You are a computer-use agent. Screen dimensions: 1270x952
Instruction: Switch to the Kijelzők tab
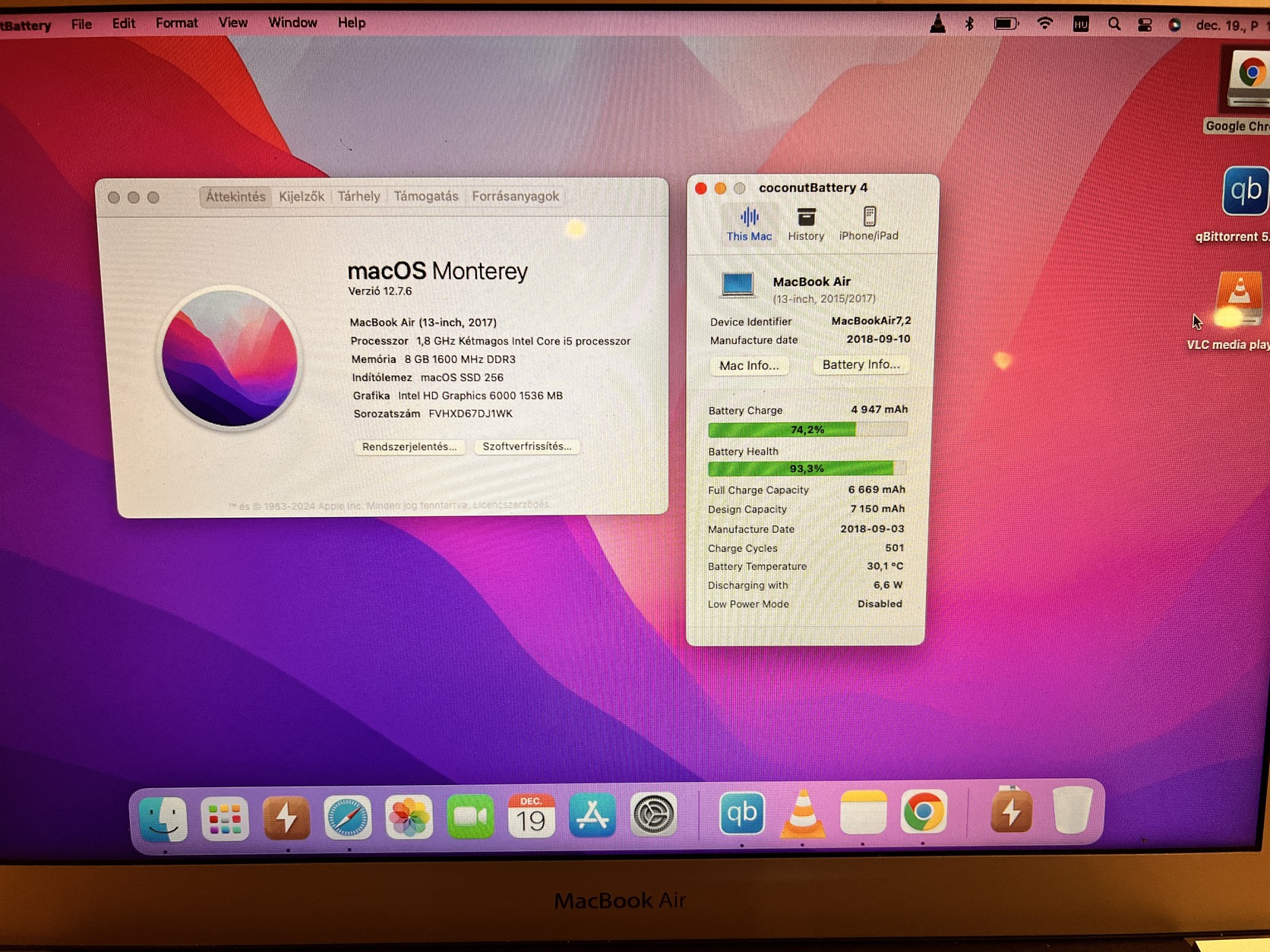pyautogui.click(x=302, y=197)
